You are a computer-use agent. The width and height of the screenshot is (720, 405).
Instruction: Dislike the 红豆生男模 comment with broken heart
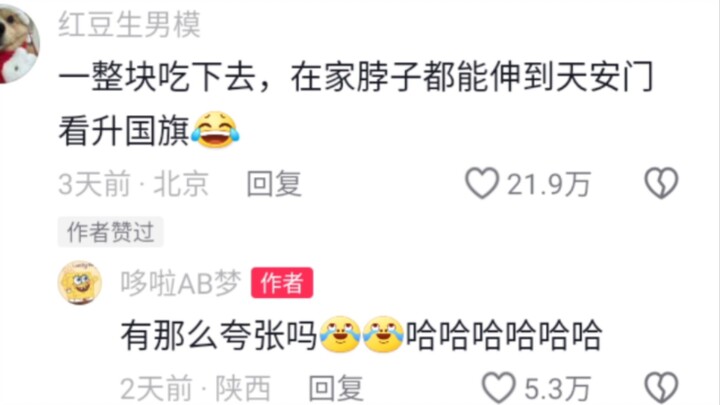pos(661,183)
